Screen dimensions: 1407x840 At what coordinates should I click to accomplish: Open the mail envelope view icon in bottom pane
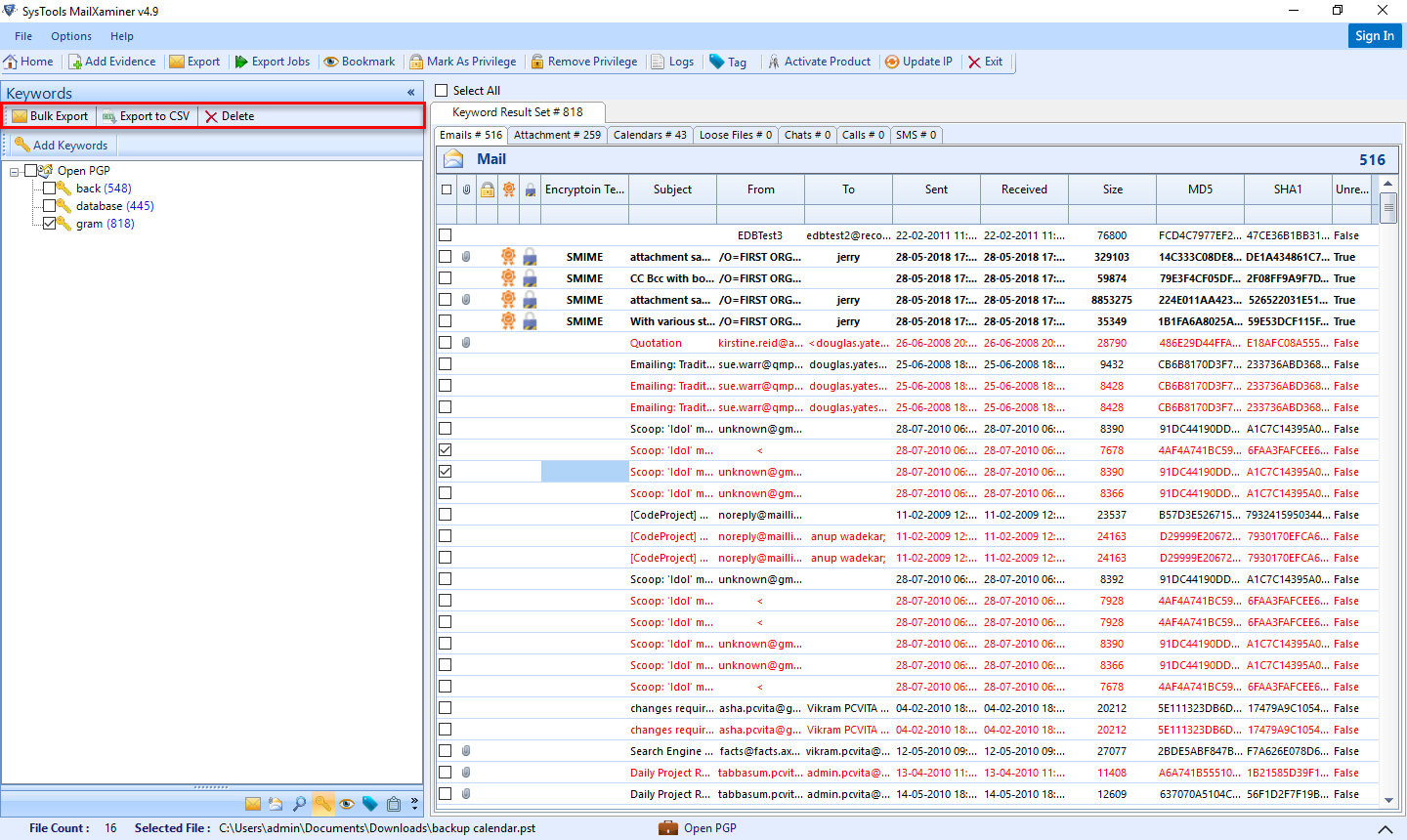click(253, 804)
